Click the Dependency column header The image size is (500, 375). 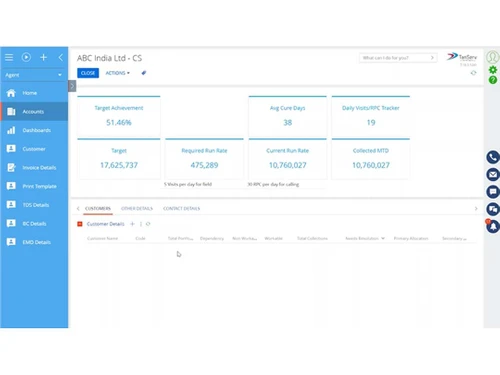pos(212,238)
